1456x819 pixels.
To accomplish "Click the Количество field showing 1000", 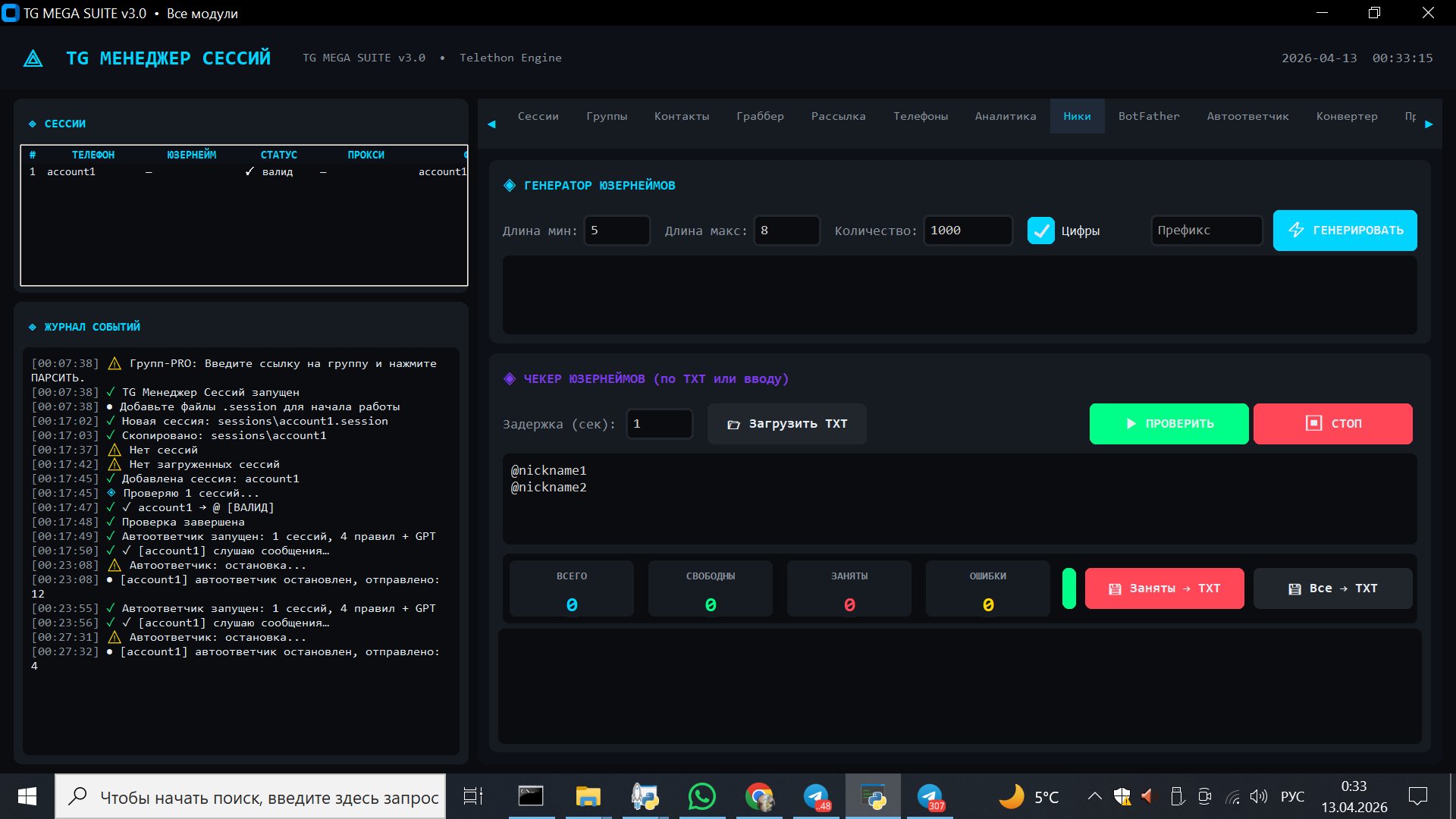I will click(967, 231).
